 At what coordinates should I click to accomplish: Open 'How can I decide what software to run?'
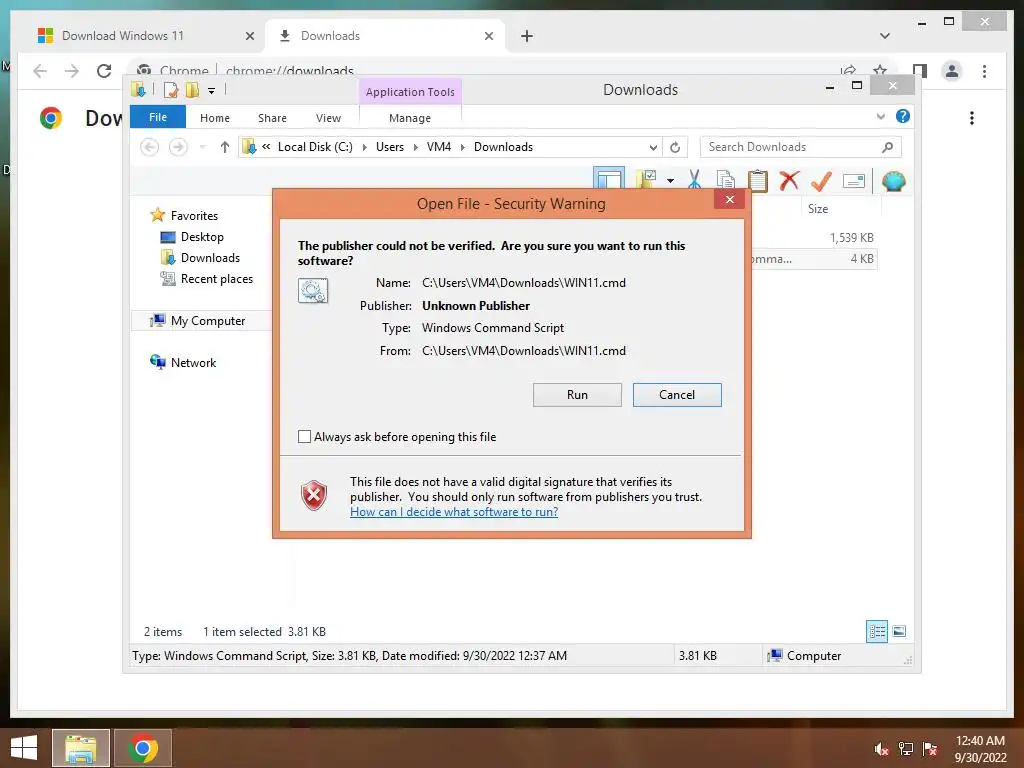pos(454,511)
